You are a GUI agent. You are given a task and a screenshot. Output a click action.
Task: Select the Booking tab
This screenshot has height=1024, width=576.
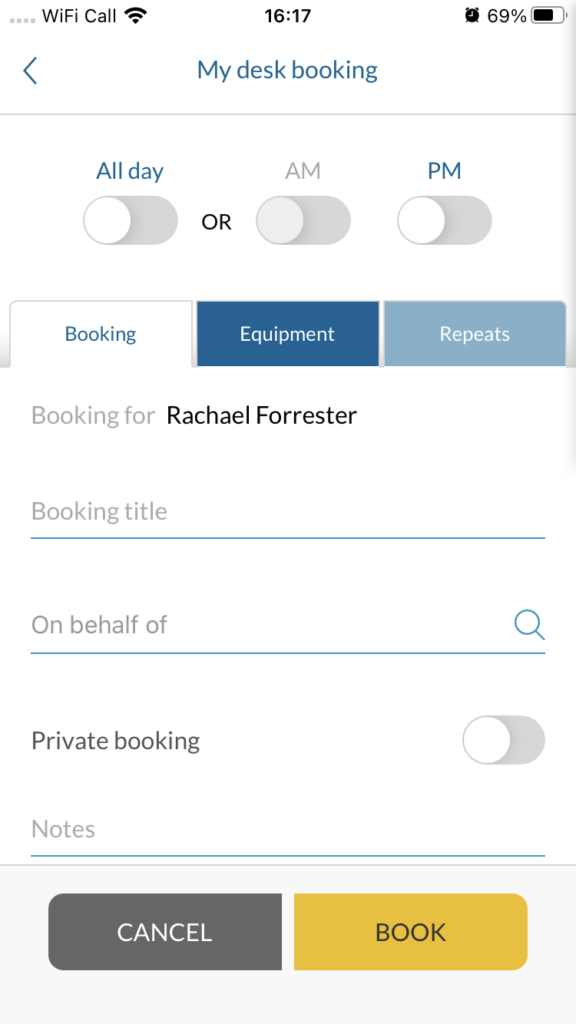pos(101,334)
